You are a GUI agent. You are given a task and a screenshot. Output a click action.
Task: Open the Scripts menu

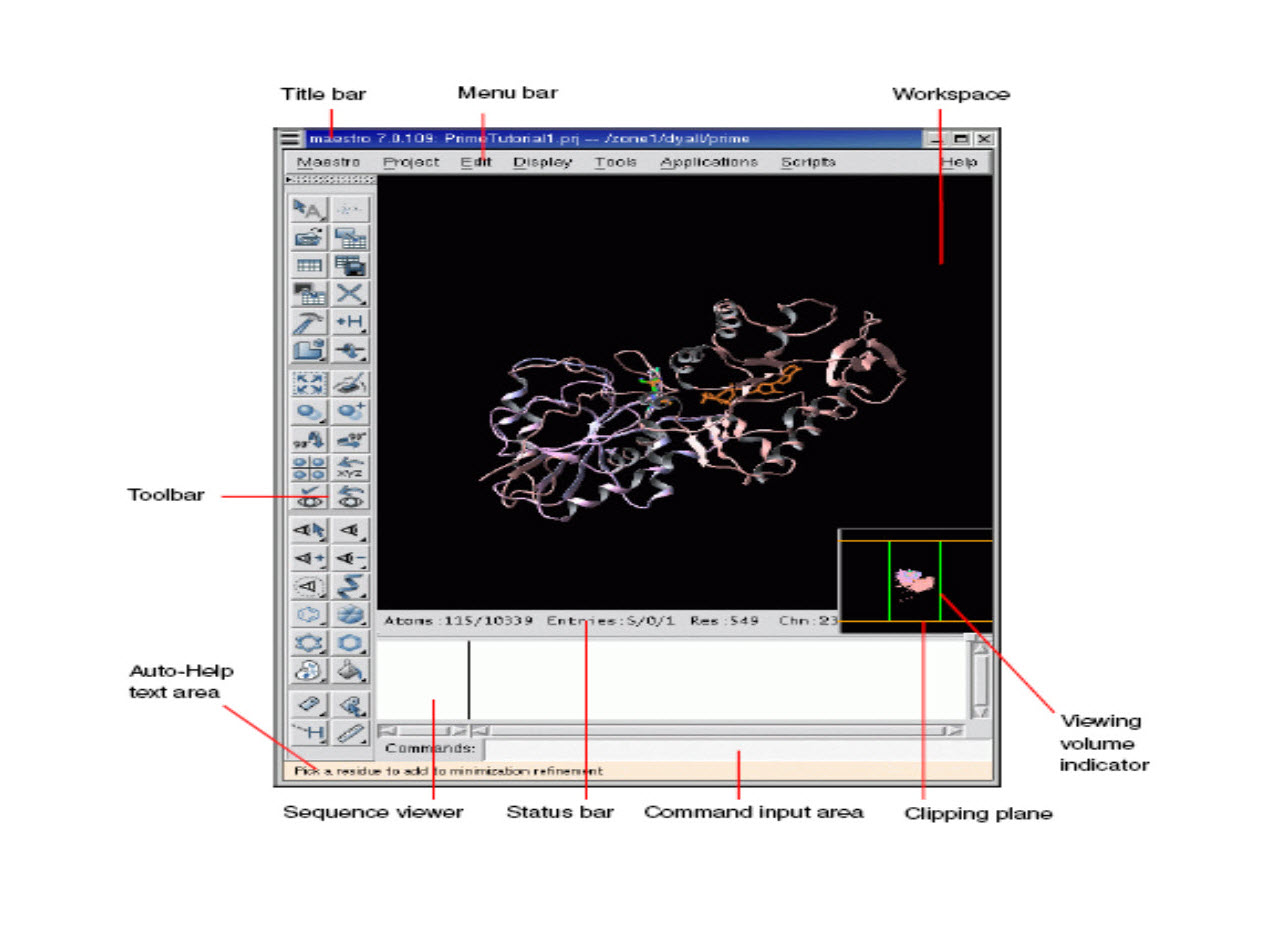click(x=807, y=162)
